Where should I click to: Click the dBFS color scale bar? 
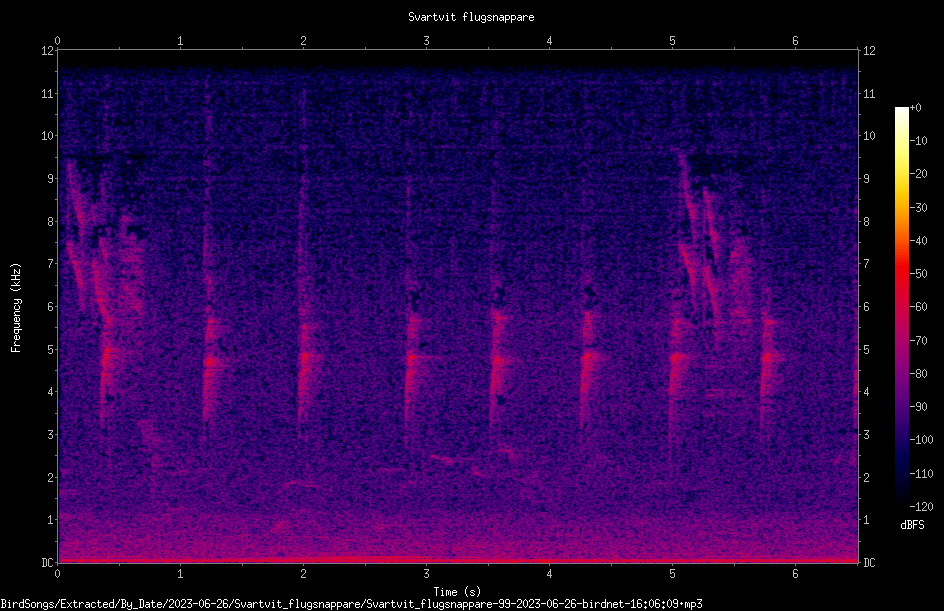point(902,306)
